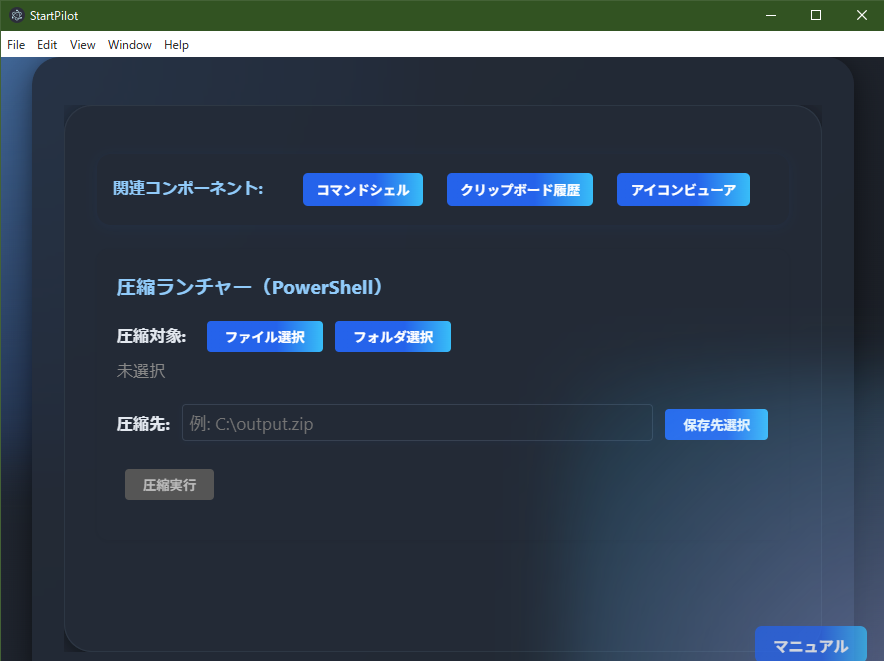Open the マニュアル from the bottom-right button
This screenshot has width=884, height=661.
tap(811, 646)
